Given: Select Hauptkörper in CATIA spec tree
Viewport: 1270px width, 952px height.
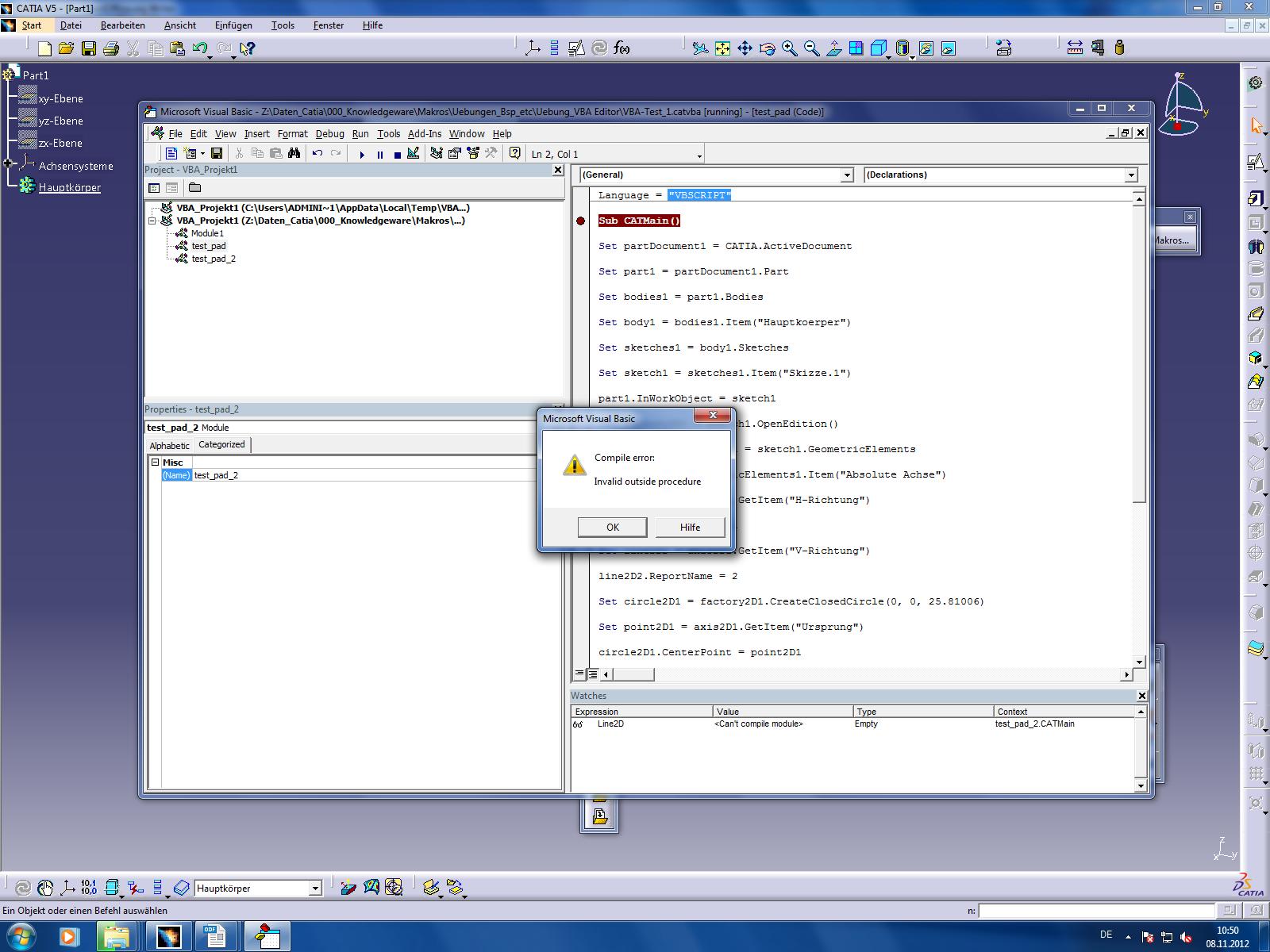Looking at the screenshot, I should (69, 188).
